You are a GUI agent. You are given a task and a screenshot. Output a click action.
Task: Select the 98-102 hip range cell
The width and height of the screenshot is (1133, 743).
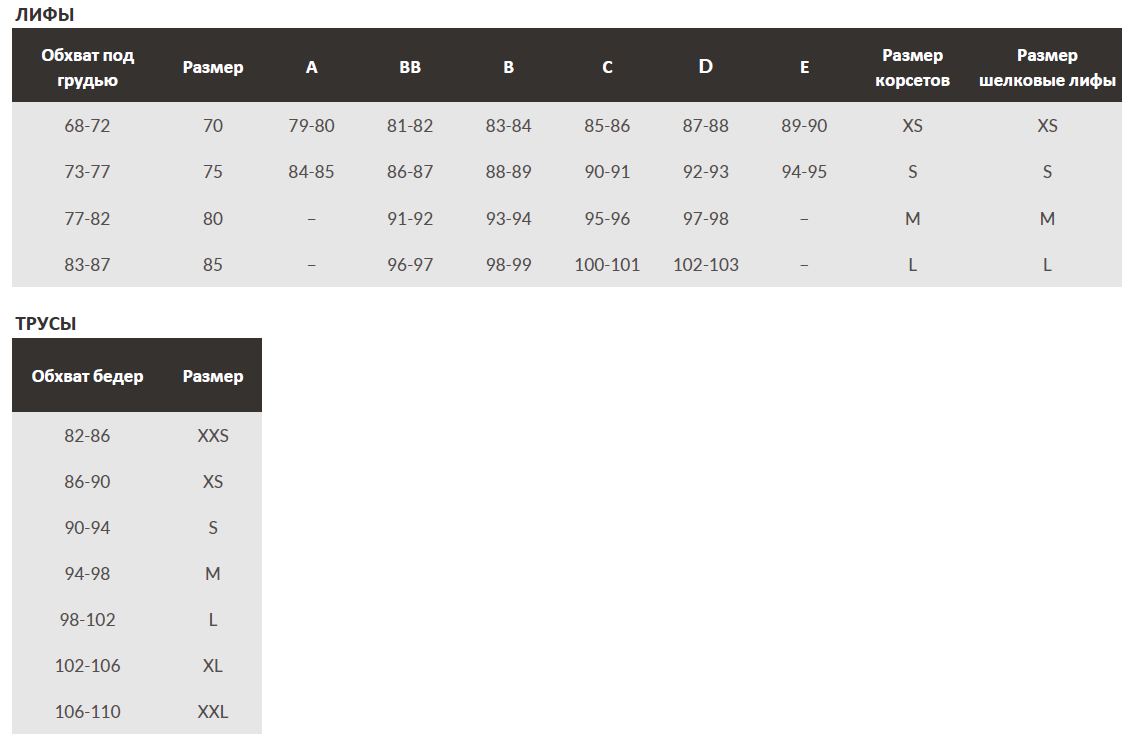pos(88,620)
